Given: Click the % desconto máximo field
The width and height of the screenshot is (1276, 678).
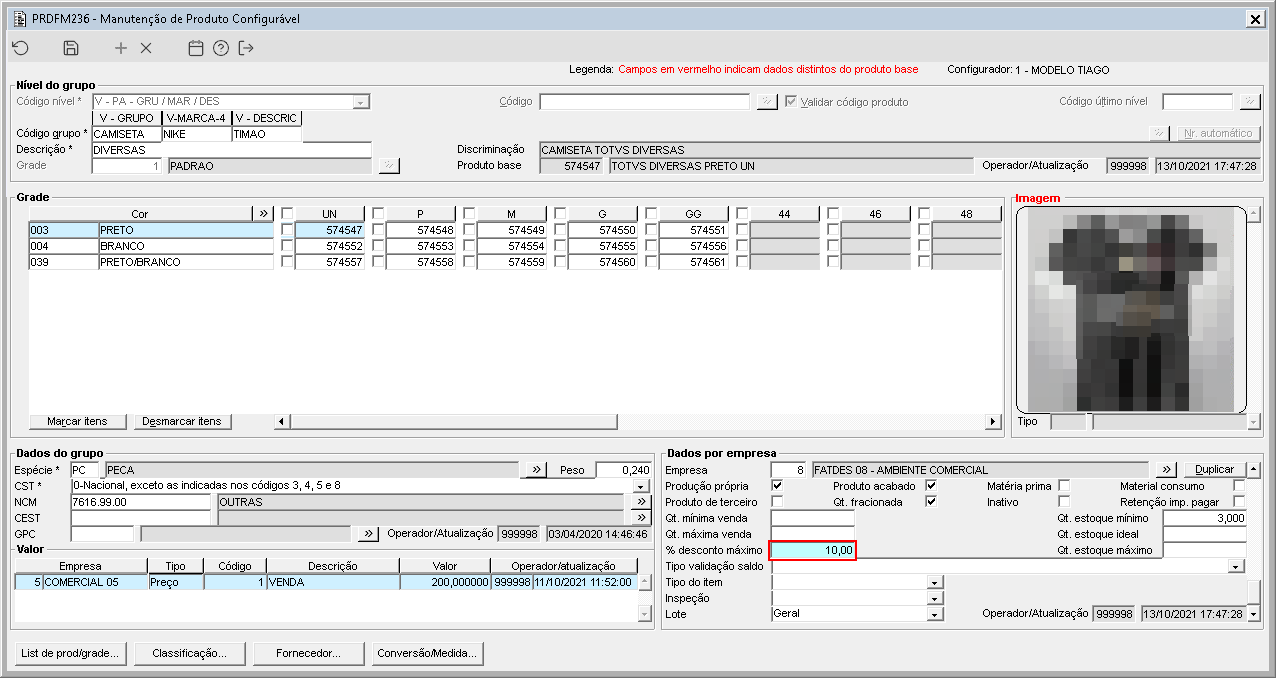Looking at the screenshot, I should tap(813, 550).
